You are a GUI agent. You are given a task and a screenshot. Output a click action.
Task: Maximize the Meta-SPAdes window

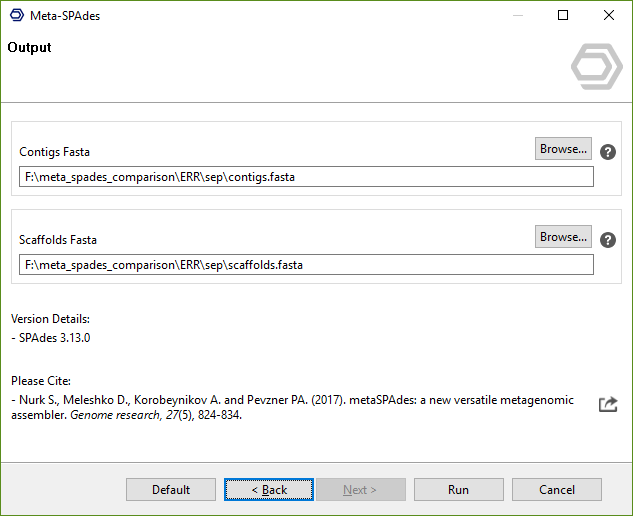pos(563,16)
